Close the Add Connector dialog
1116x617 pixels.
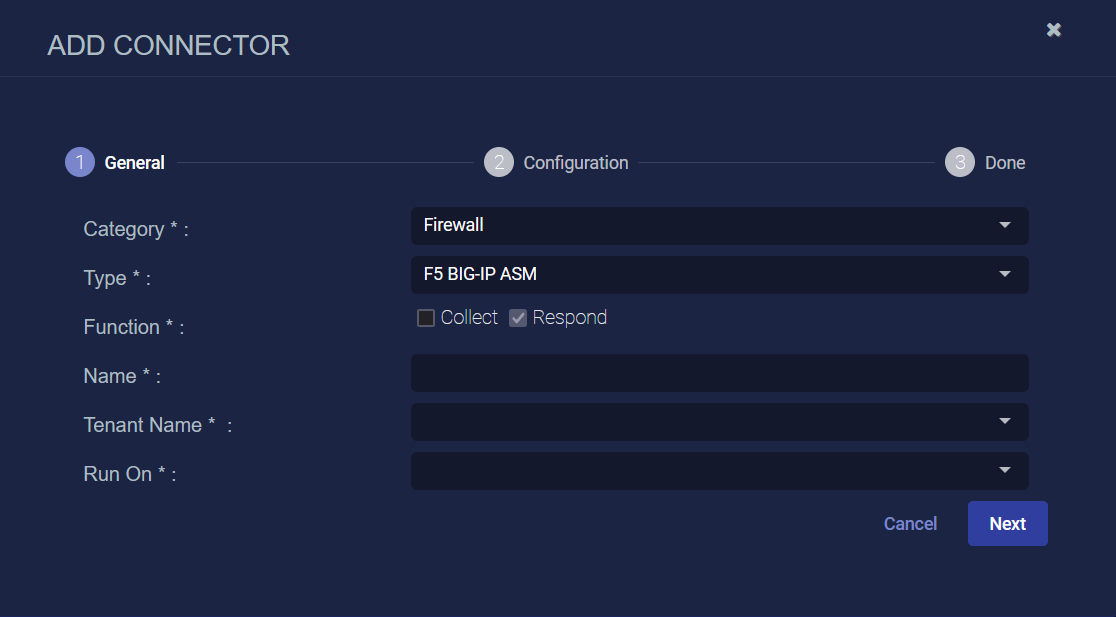[1053, 30]
